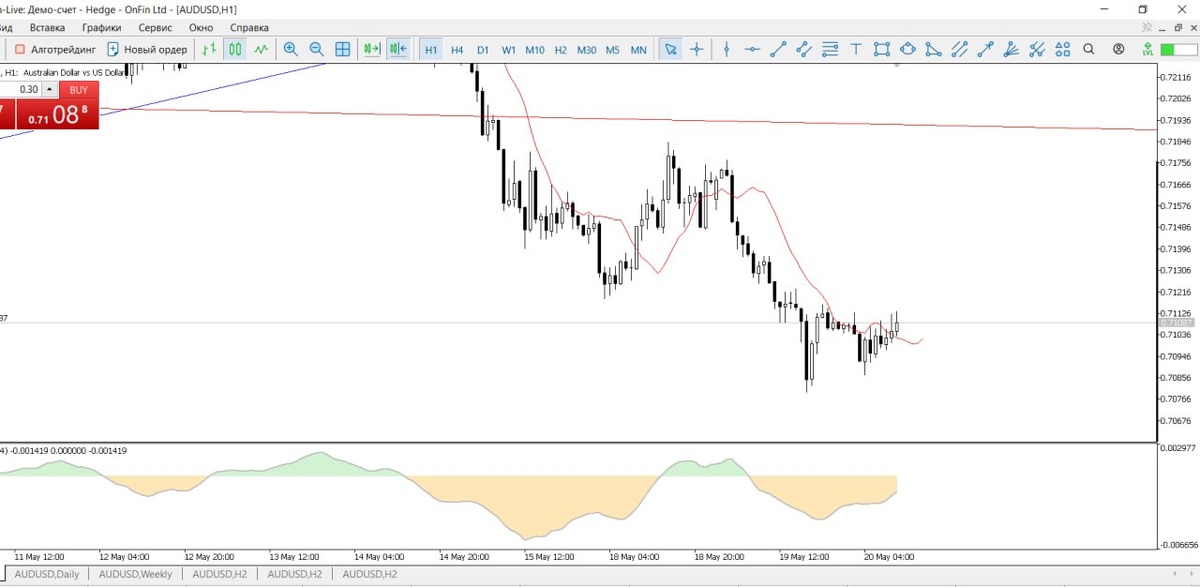Expand the lot volume stepper arrow

click(x=50, y=89)
